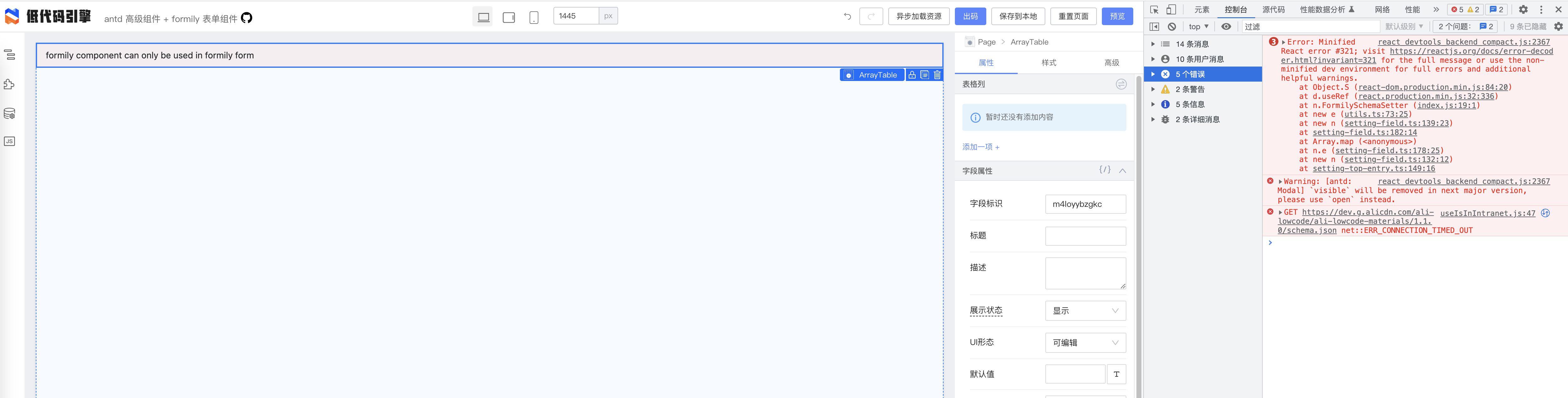
Task: Open the JS source code panel
Action: tap(9, 141)
